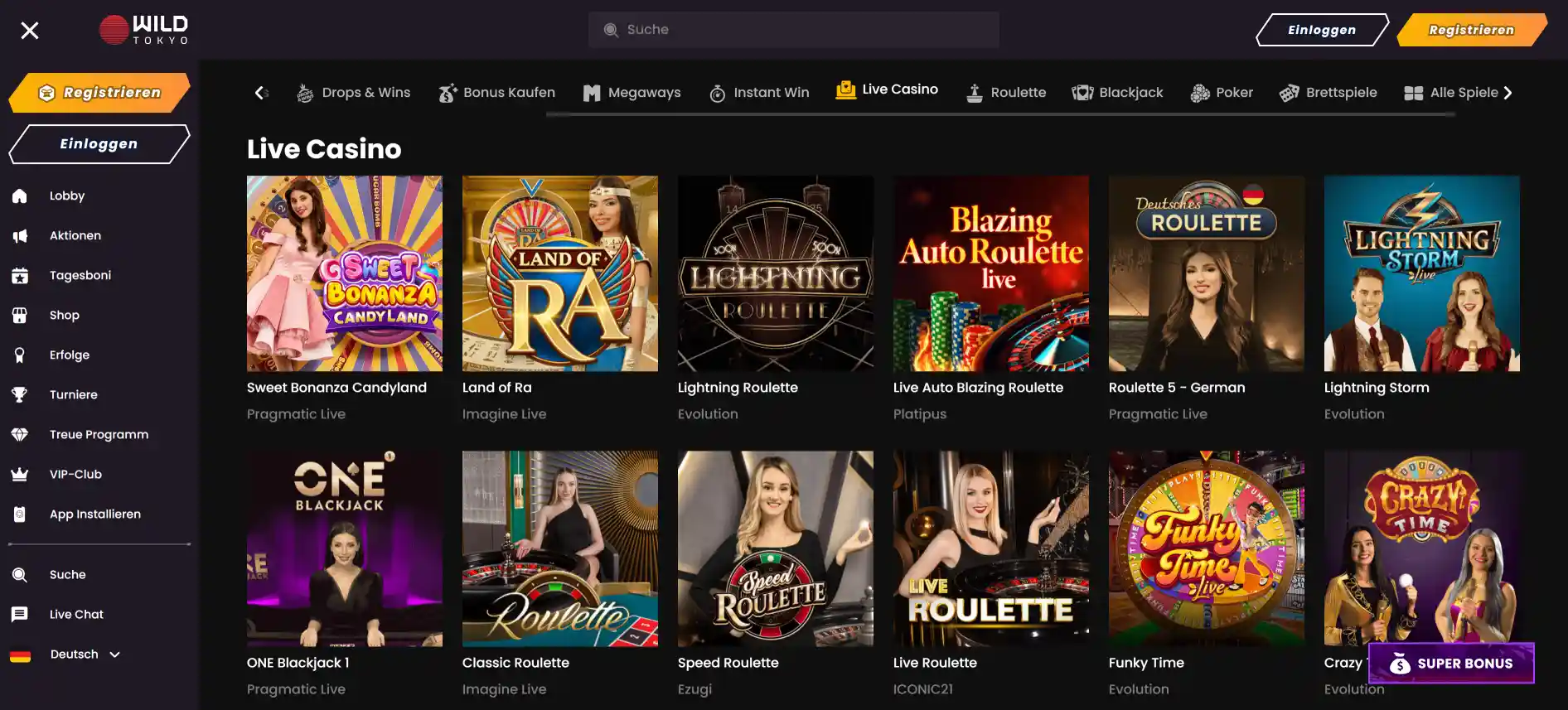Open Sweet Bonanza Candyland game thumbnail
This screenshot has height=710, width=1568.
(345, 273)
